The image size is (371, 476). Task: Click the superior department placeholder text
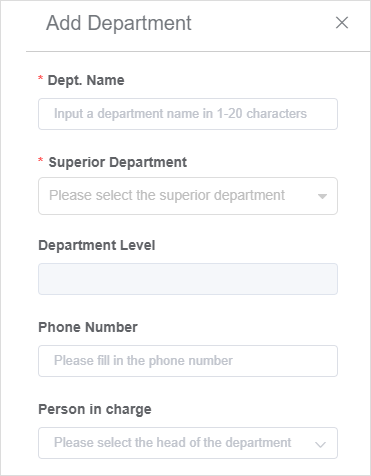tap(167, 195)
